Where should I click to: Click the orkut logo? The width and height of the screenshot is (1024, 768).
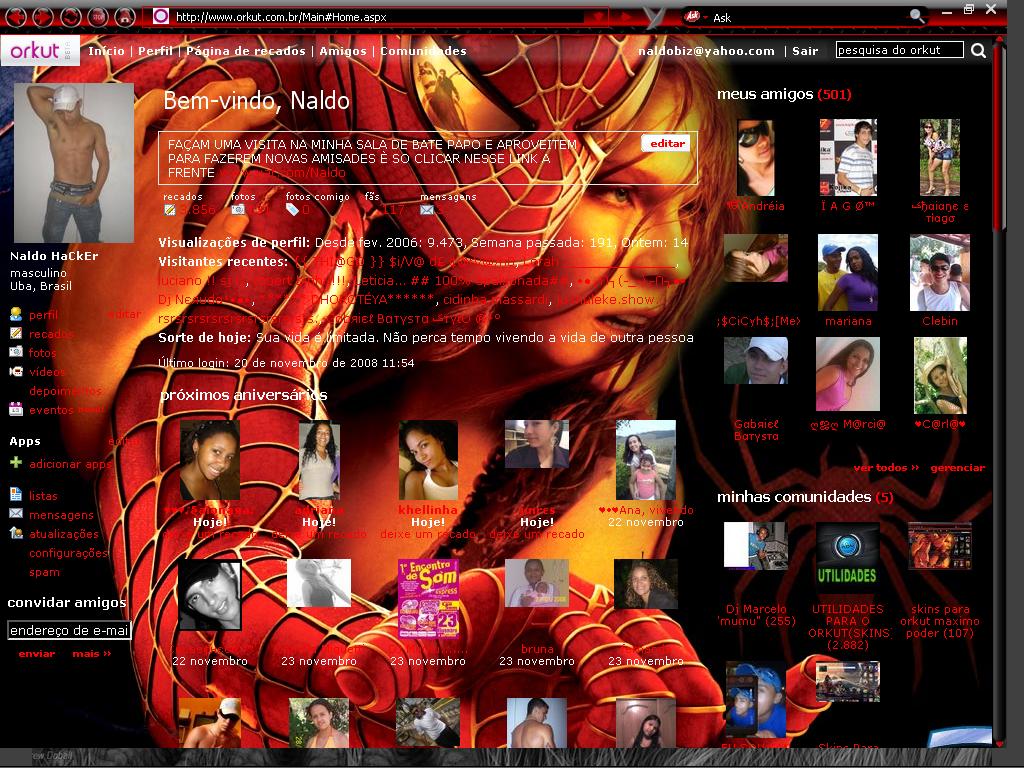pyautogui.click(x=40, y=50)
